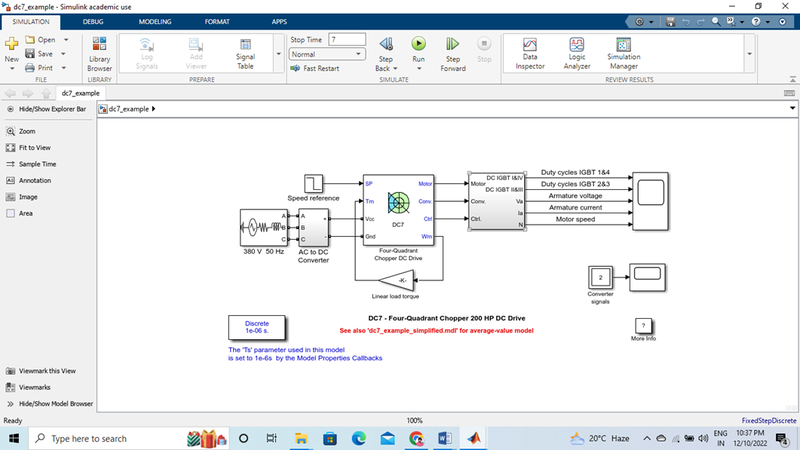Click Fit to View
The height and width of the screenshot is (450, 800).
28,148
